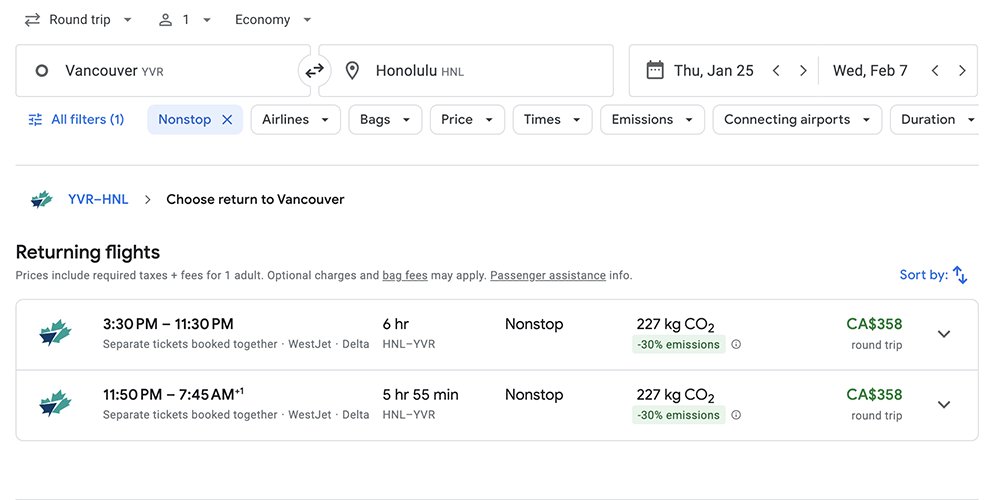1000x500 pixels.
Task: Open All filters panel
Action: (77, 120)
